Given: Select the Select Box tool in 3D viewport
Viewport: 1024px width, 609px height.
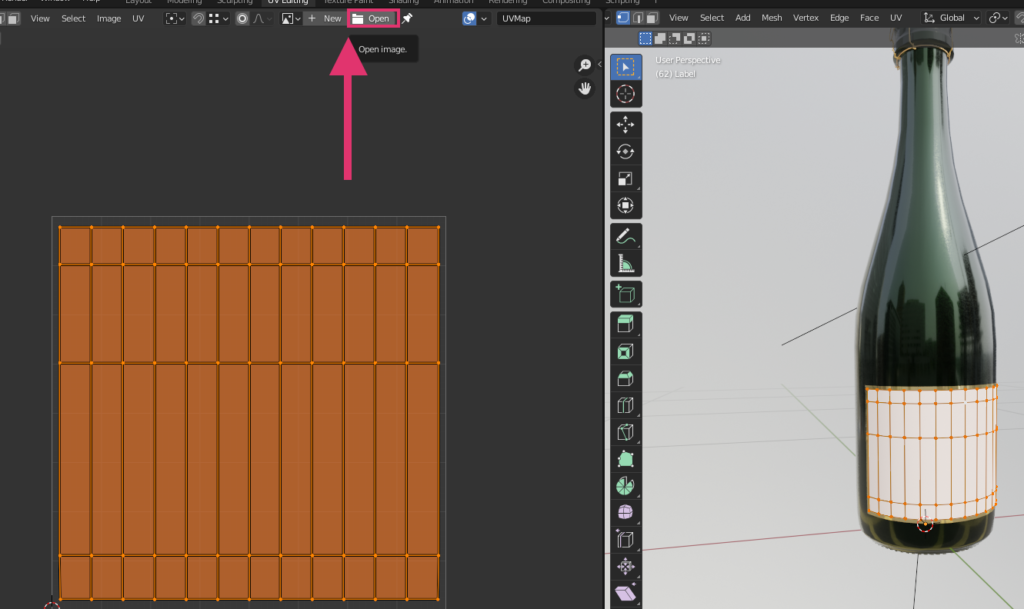Looking at the screenshot, I should [x=626, y=67].
